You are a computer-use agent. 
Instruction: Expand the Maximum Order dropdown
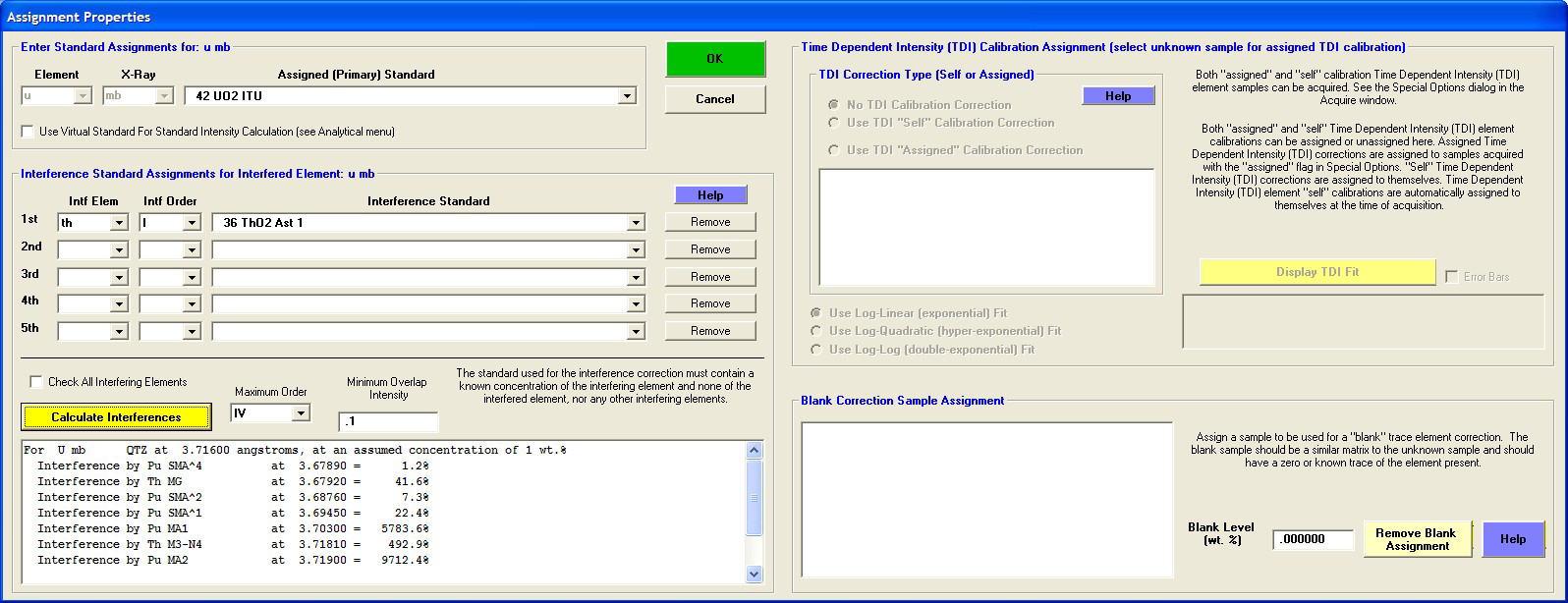(x=301, y=413)
